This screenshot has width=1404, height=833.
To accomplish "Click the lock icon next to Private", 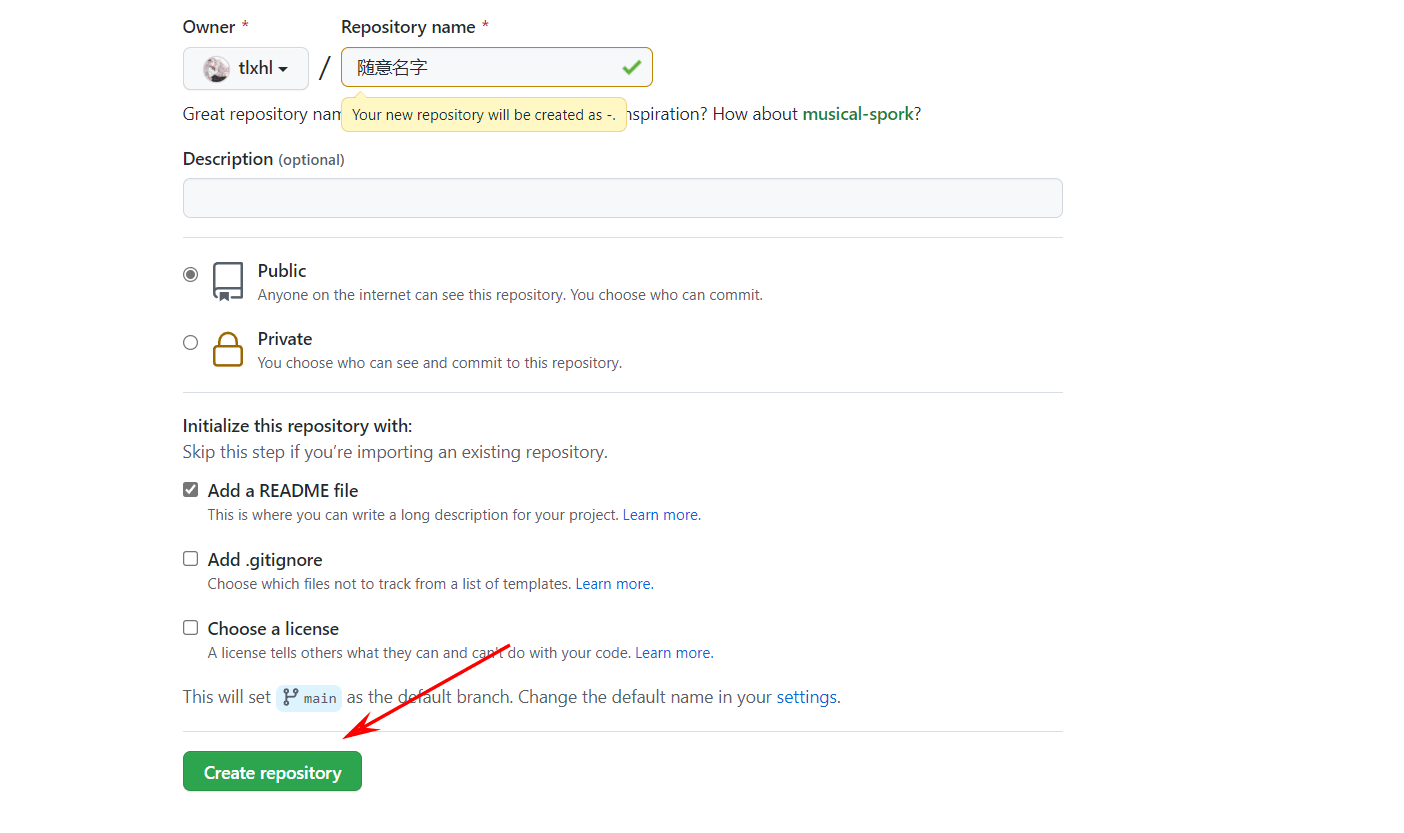I will click(x=228, y=349).
